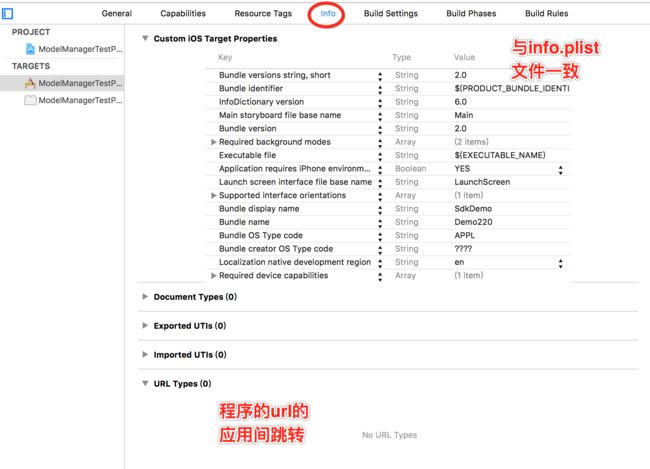Expand the Document Types section
This screenshot has height=469, width=650.
tap(145, 296)
